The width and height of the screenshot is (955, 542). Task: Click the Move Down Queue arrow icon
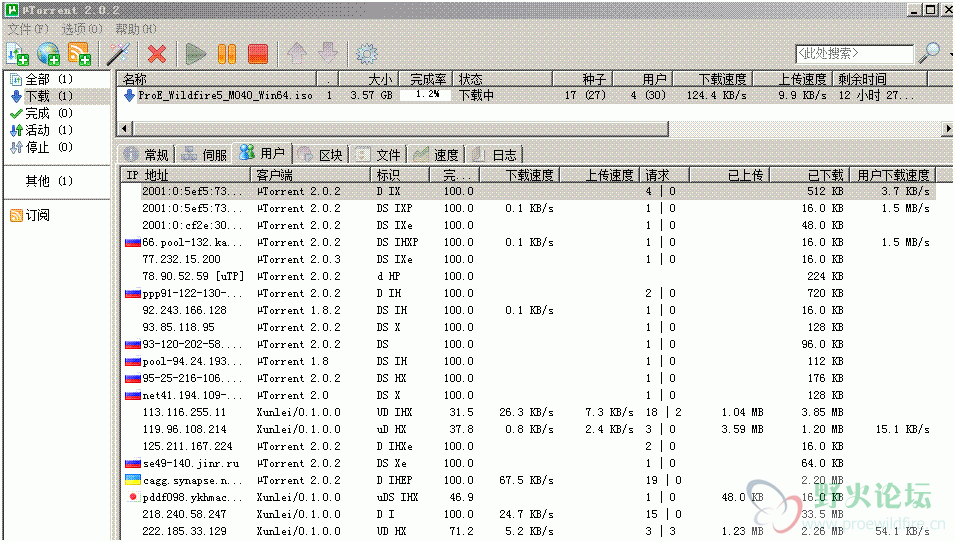(x=328, y=54)
